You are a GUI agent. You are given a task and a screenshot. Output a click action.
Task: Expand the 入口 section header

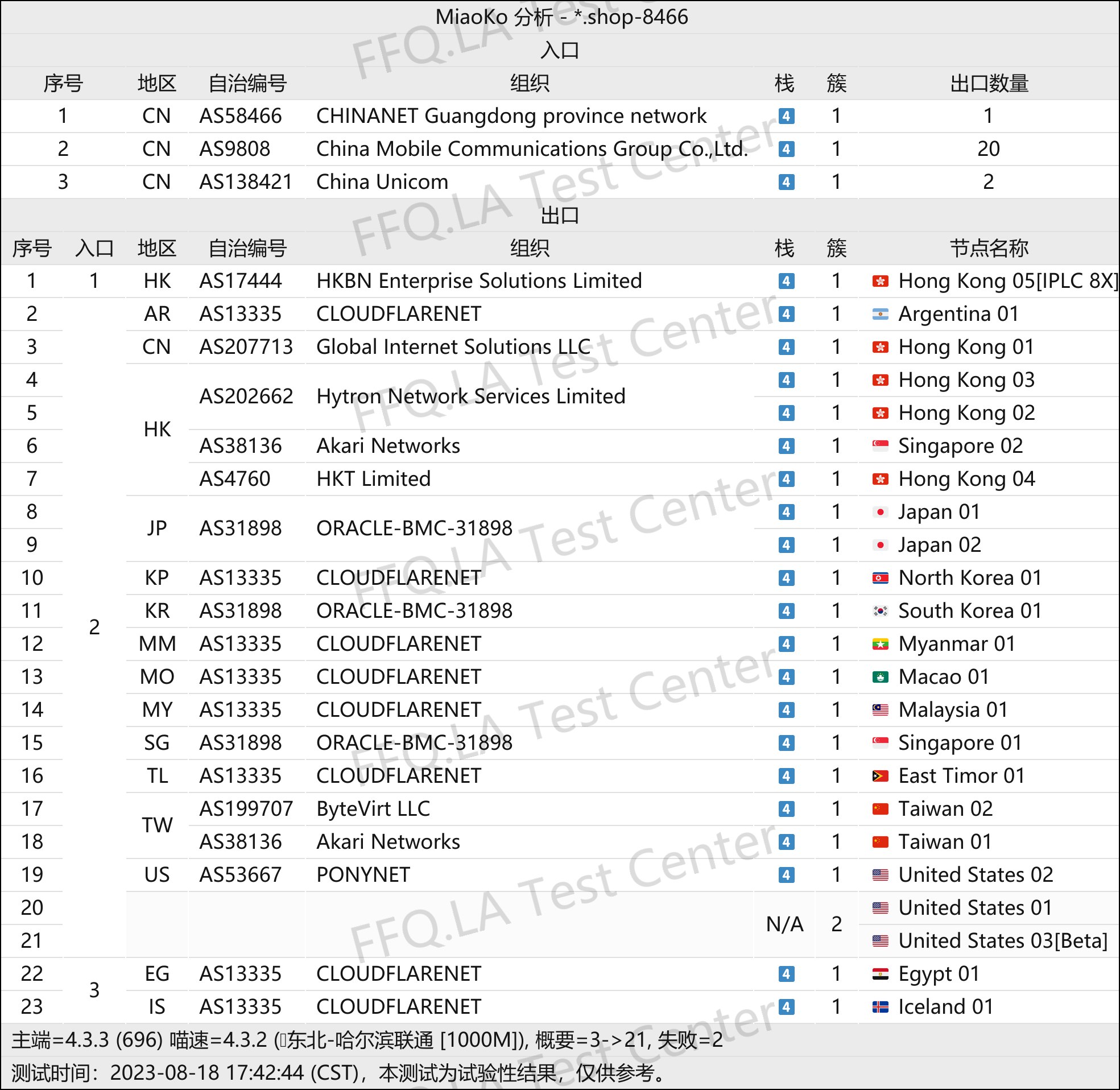pos(560,55)
